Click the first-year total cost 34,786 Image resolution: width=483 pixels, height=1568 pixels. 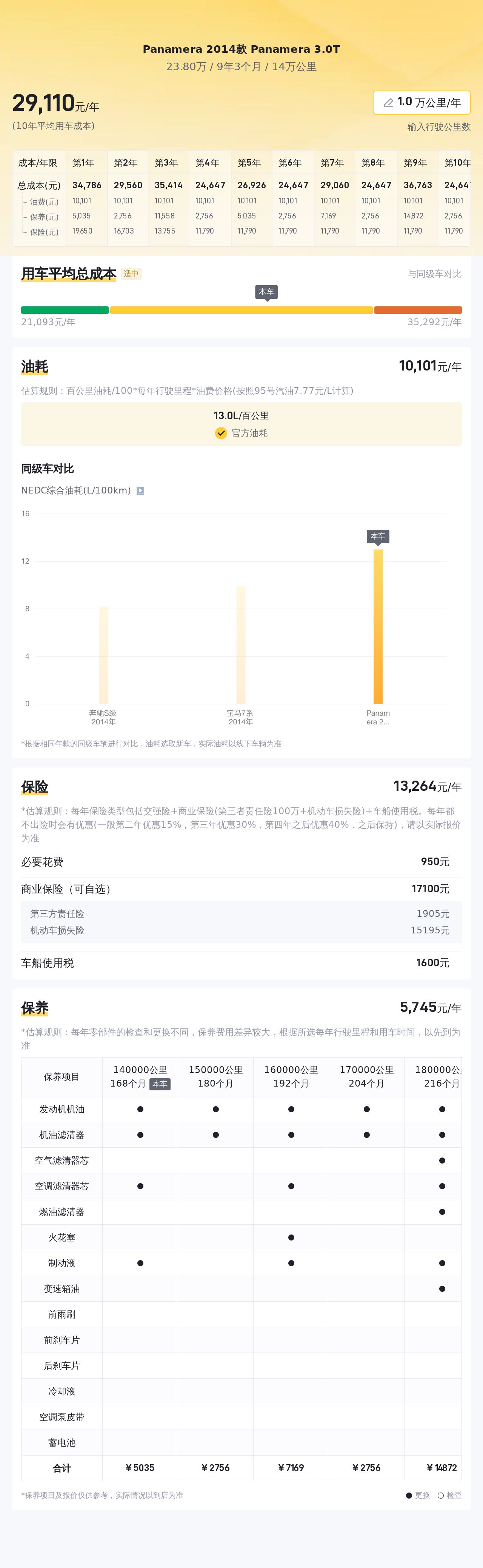(87, 185)
